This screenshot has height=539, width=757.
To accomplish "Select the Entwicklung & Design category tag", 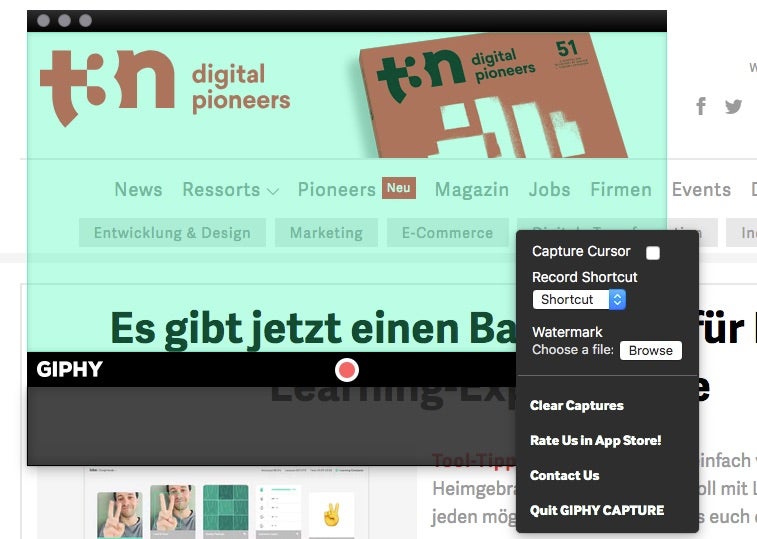I will pos(172,233).
